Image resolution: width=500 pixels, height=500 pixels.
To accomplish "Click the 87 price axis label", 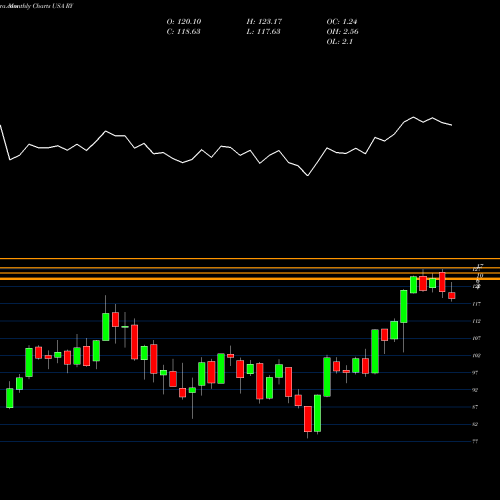I will [475, 407].
